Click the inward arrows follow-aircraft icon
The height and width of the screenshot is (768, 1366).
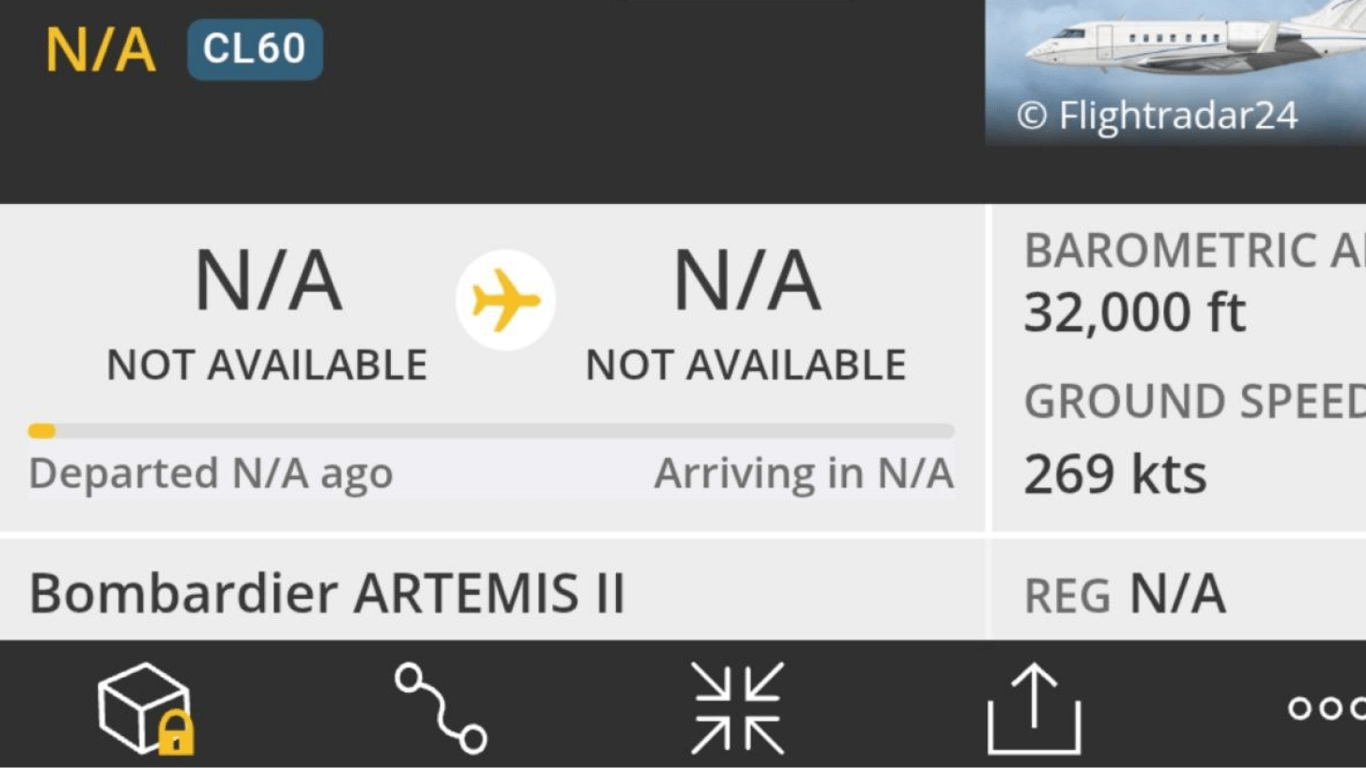coord(738,708)
